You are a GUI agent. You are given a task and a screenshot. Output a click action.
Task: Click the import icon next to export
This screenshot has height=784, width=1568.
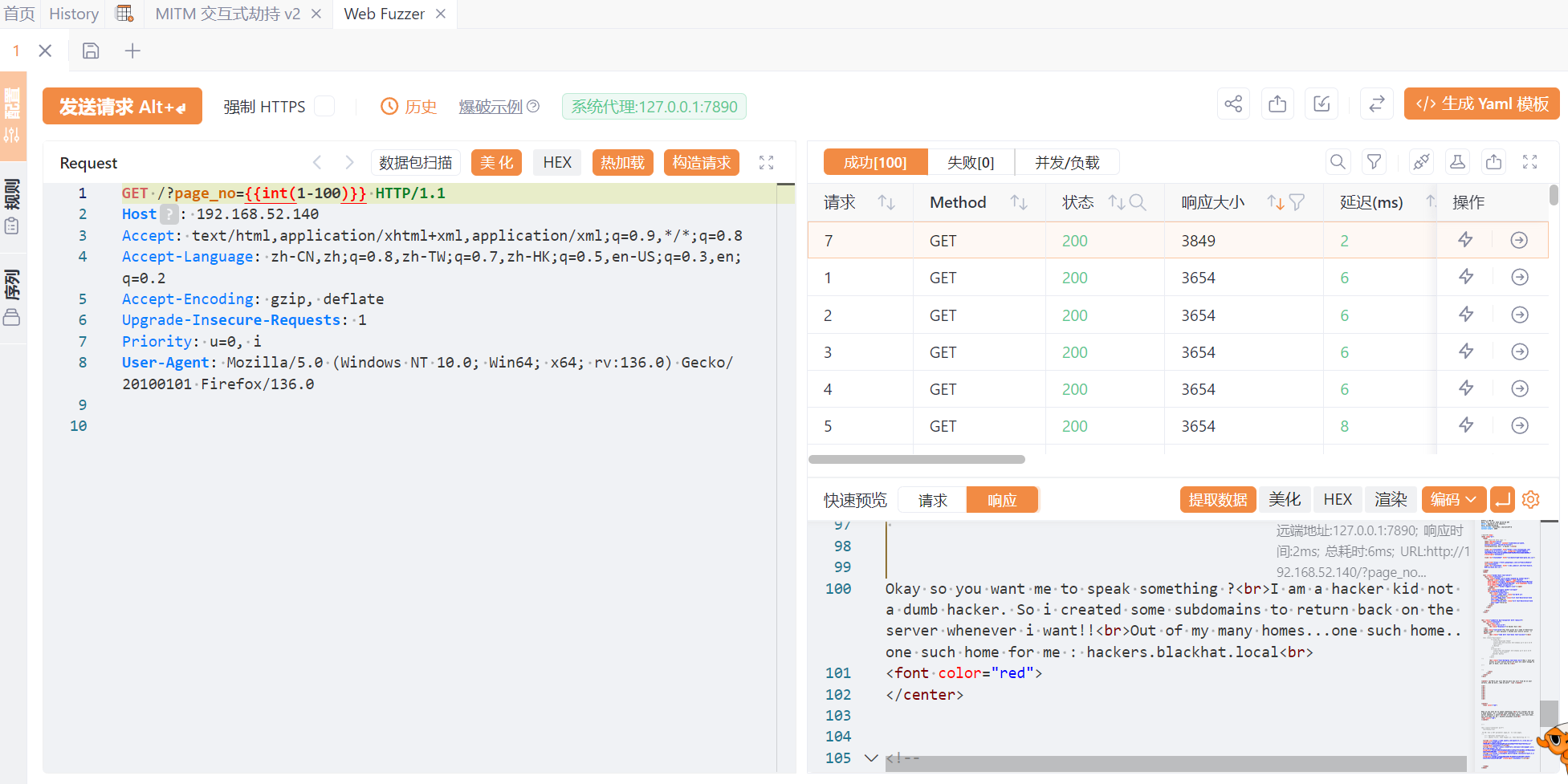tap(1322, 104)
